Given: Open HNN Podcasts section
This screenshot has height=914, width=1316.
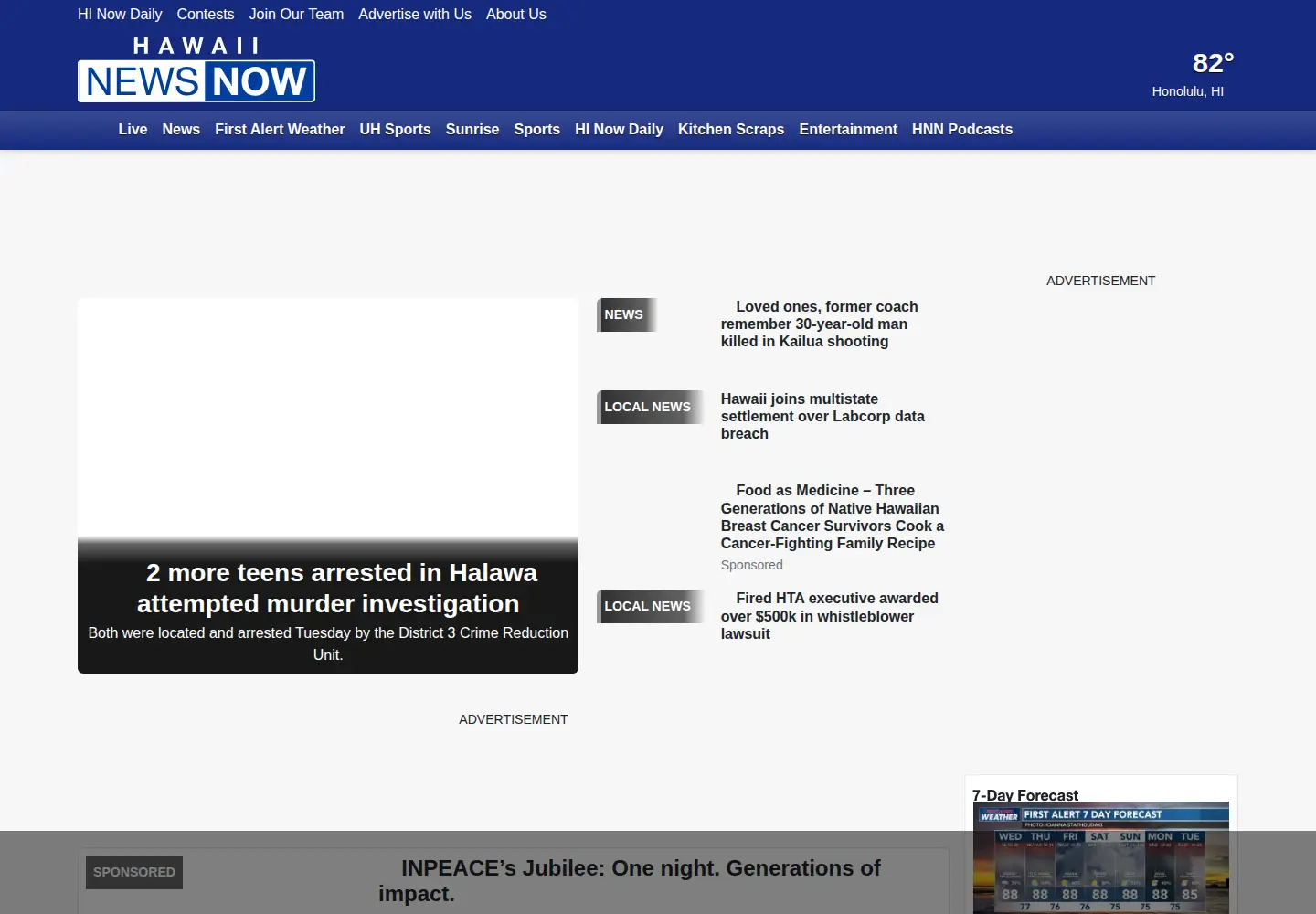Looking at the screenshot, I should coord(962,129).
